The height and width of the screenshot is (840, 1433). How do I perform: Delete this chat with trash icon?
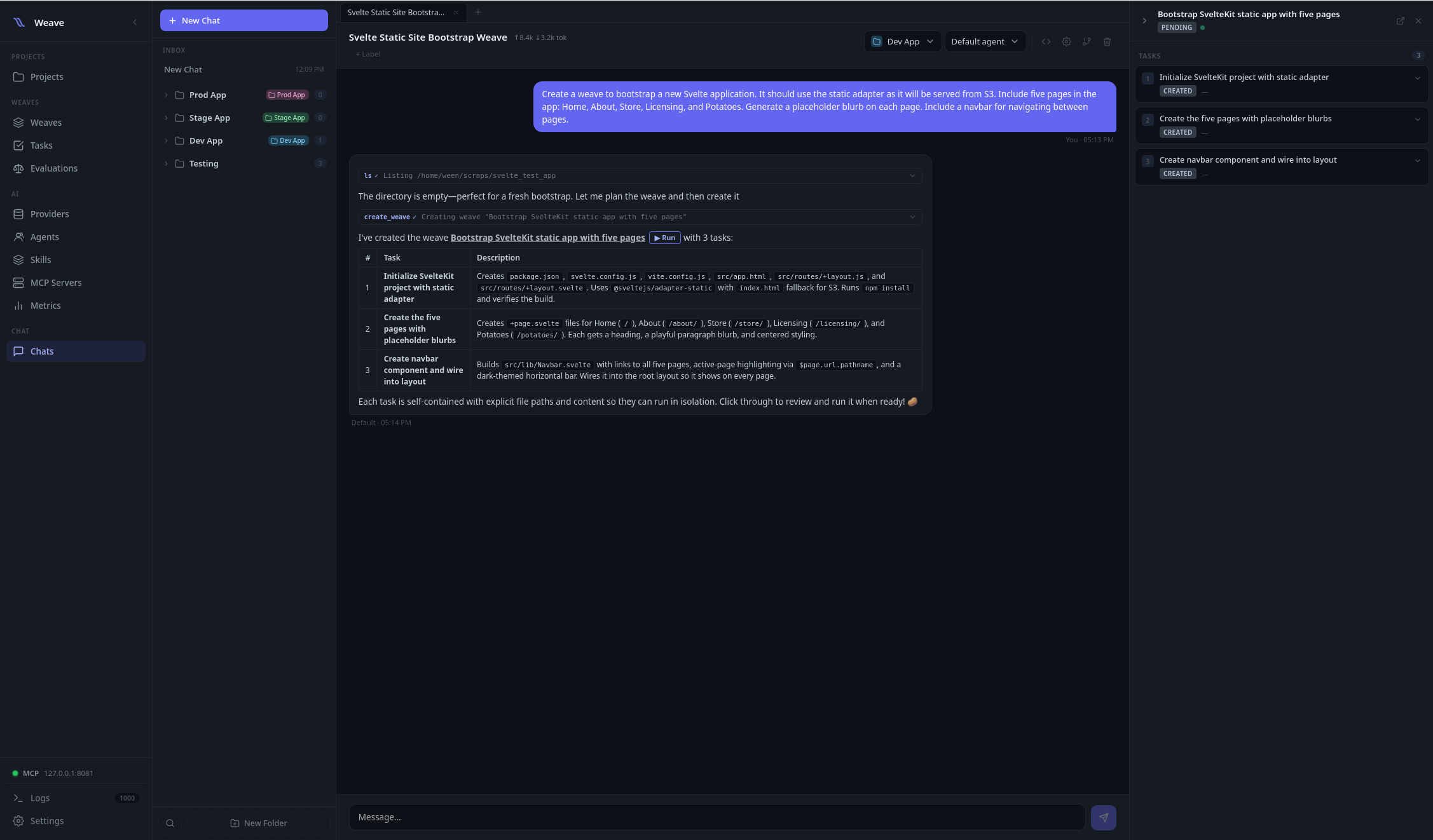(x=1107, y=41)
